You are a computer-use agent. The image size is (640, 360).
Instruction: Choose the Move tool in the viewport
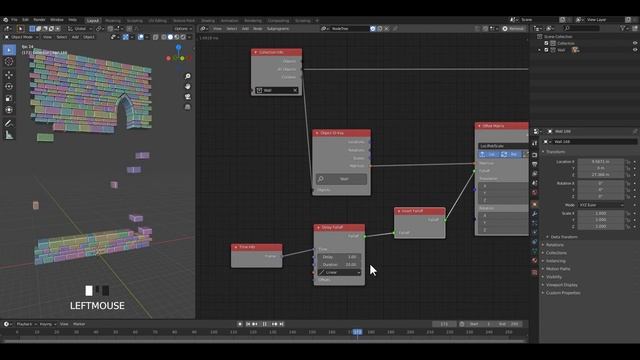click(9, 75)
